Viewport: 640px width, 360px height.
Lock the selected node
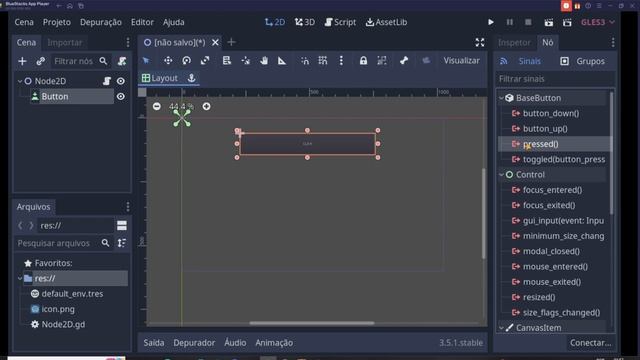click(x=363, y=61)
